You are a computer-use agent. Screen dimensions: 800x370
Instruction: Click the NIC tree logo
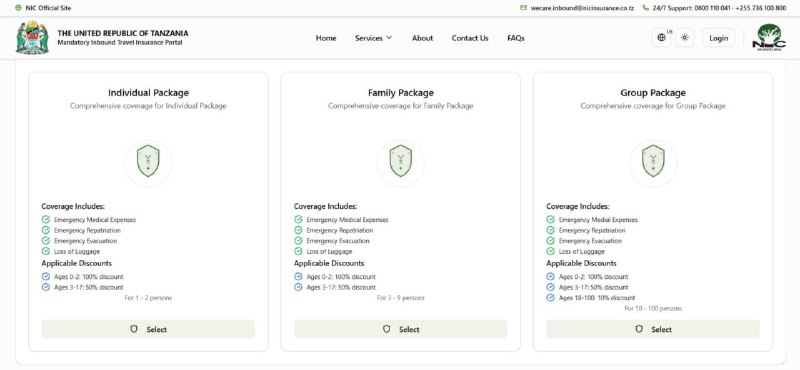[x=769, y=37]
